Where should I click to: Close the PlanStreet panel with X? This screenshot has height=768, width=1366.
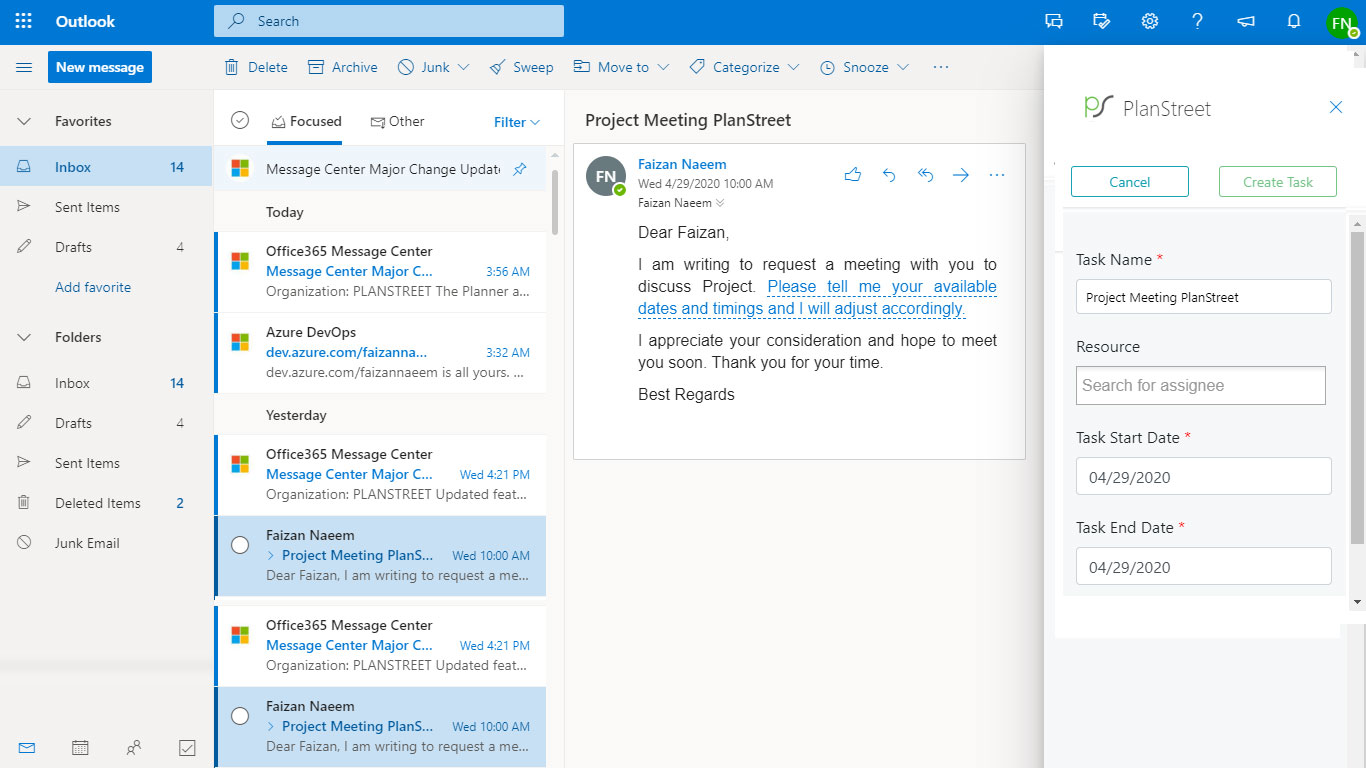click(1336, 107)
